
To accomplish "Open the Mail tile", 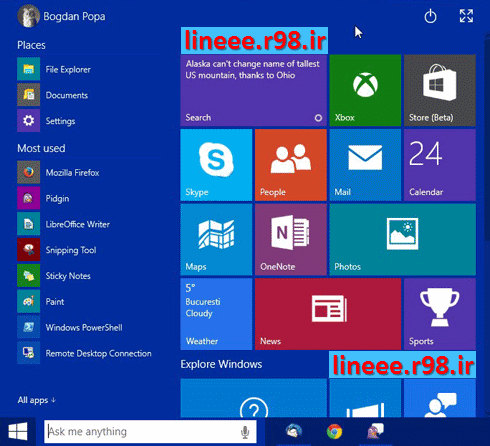I will coord(365,165).
